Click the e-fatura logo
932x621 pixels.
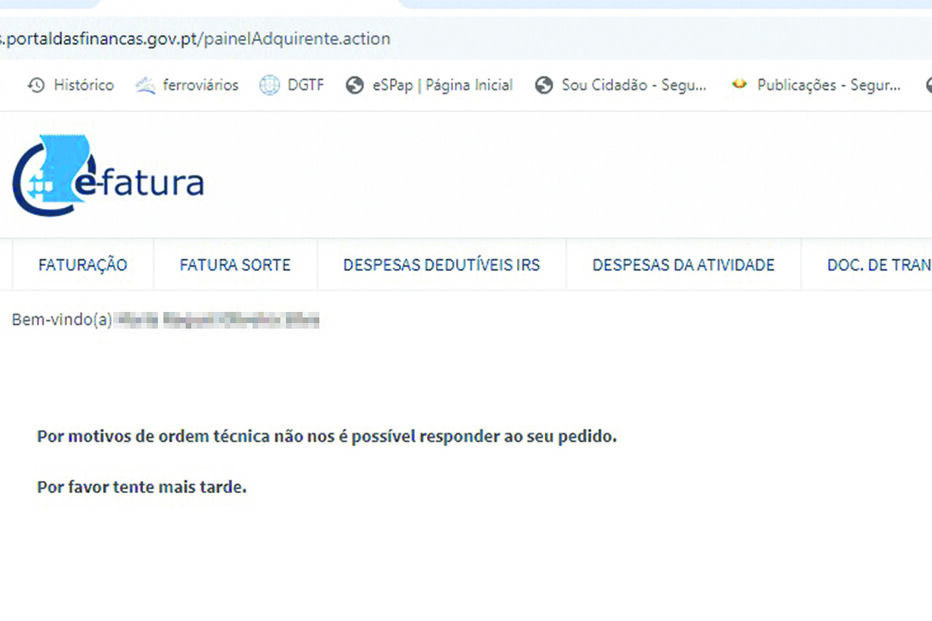(x=110, y=174)
